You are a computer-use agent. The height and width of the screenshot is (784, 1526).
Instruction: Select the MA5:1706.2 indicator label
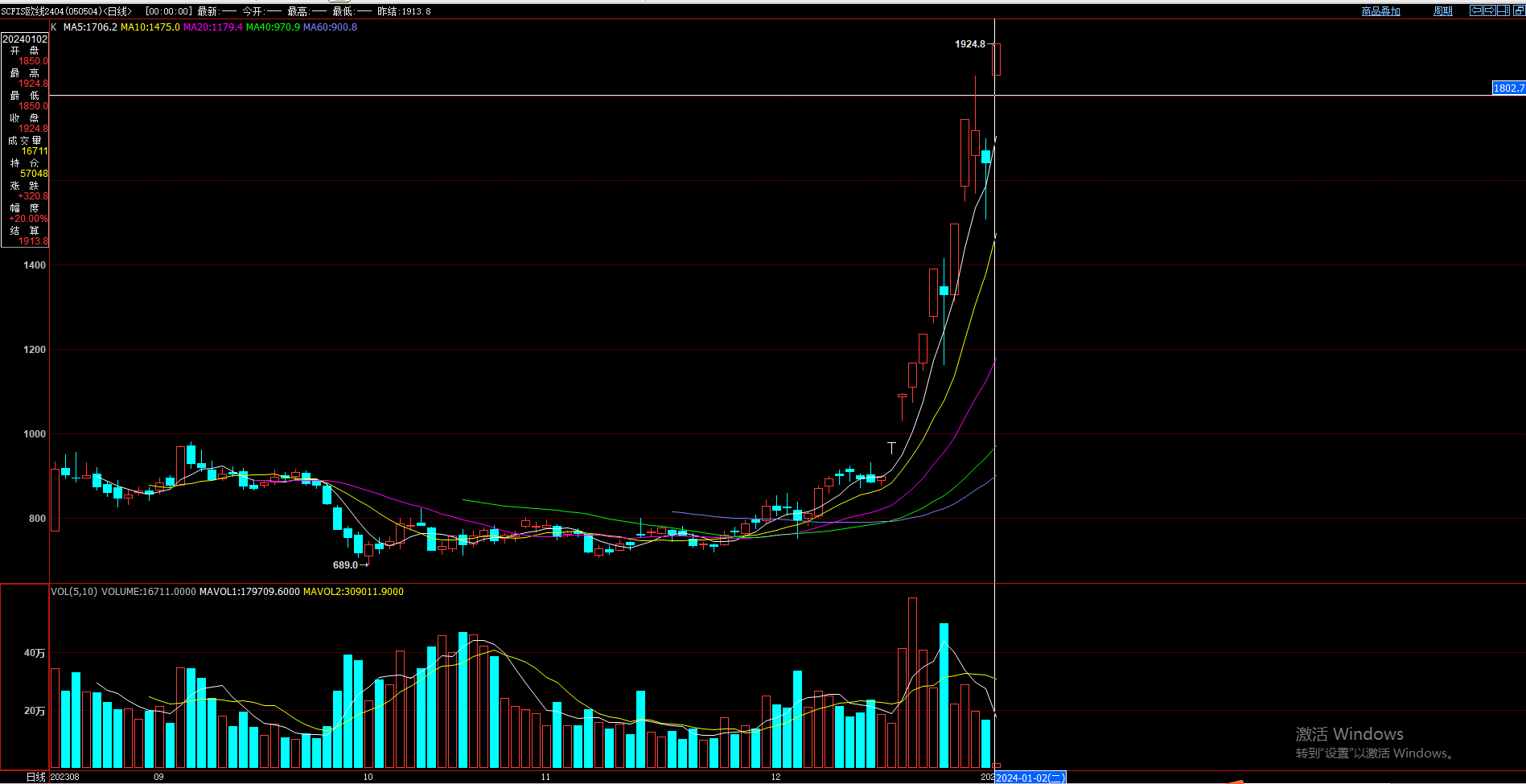(90, 27)
